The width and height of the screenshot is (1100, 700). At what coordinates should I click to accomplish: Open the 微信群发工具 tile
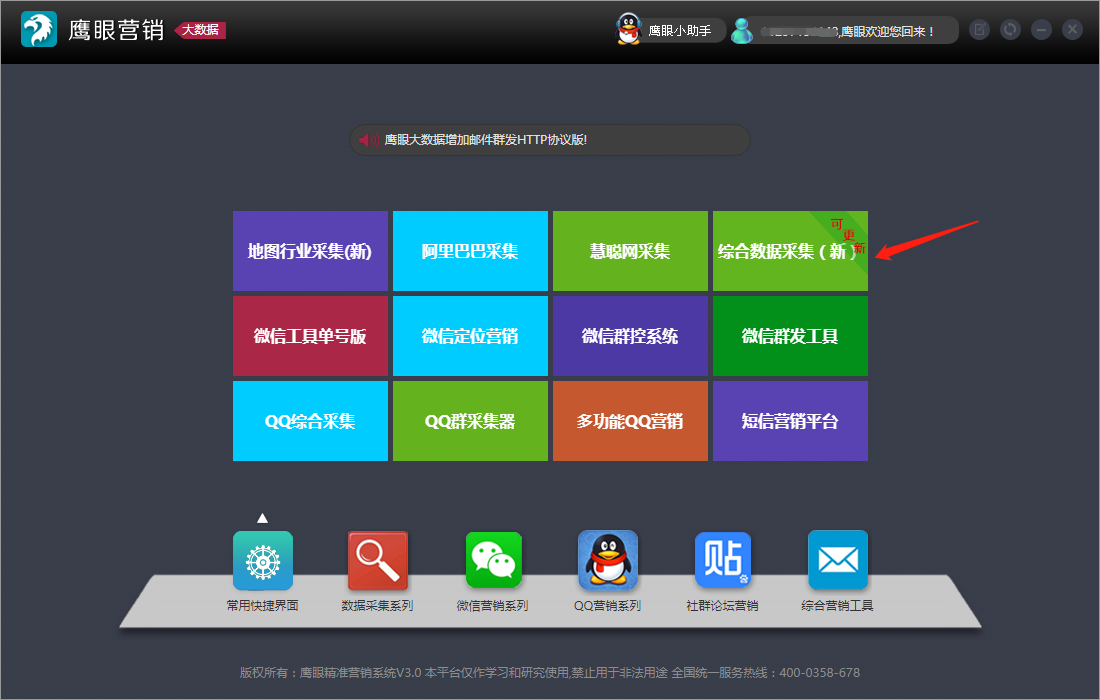(790, 336)
